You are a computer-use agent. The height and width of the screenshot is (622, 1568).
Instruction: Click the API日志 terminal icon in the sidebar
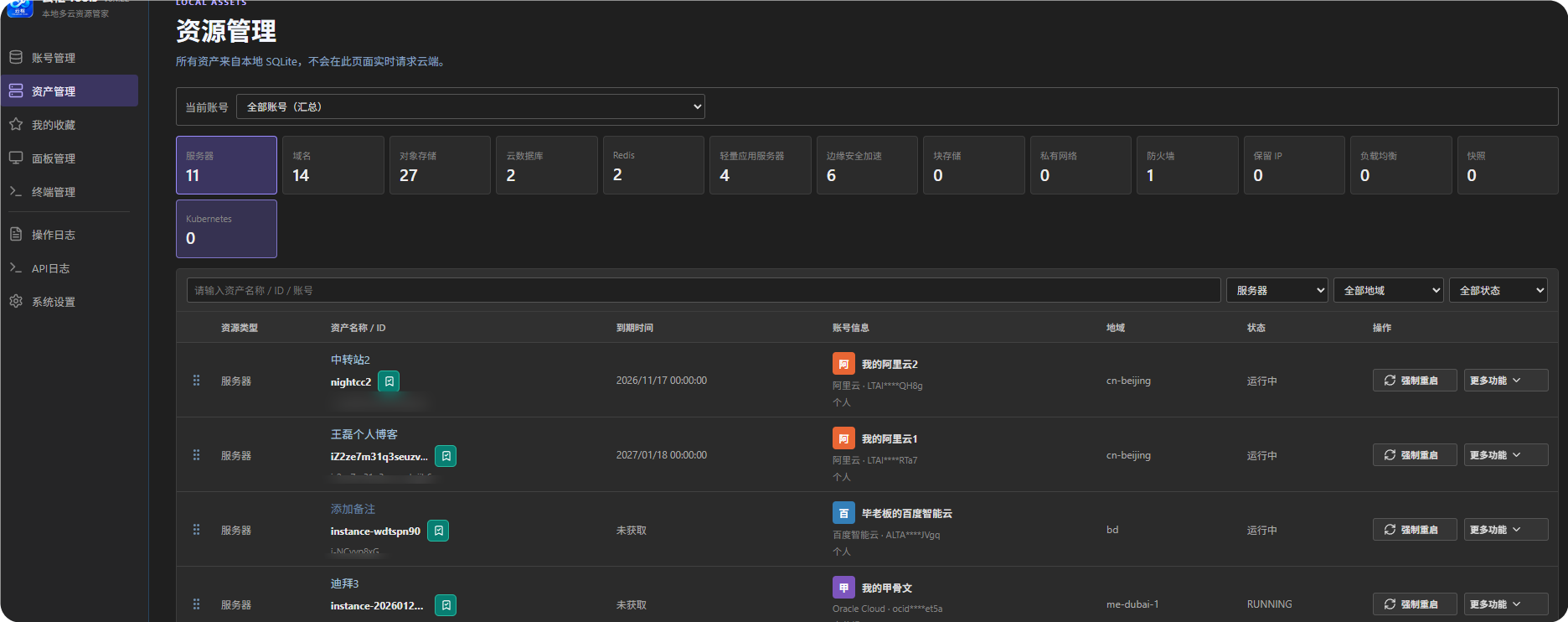pyautogui.click(x=16, y=268)
